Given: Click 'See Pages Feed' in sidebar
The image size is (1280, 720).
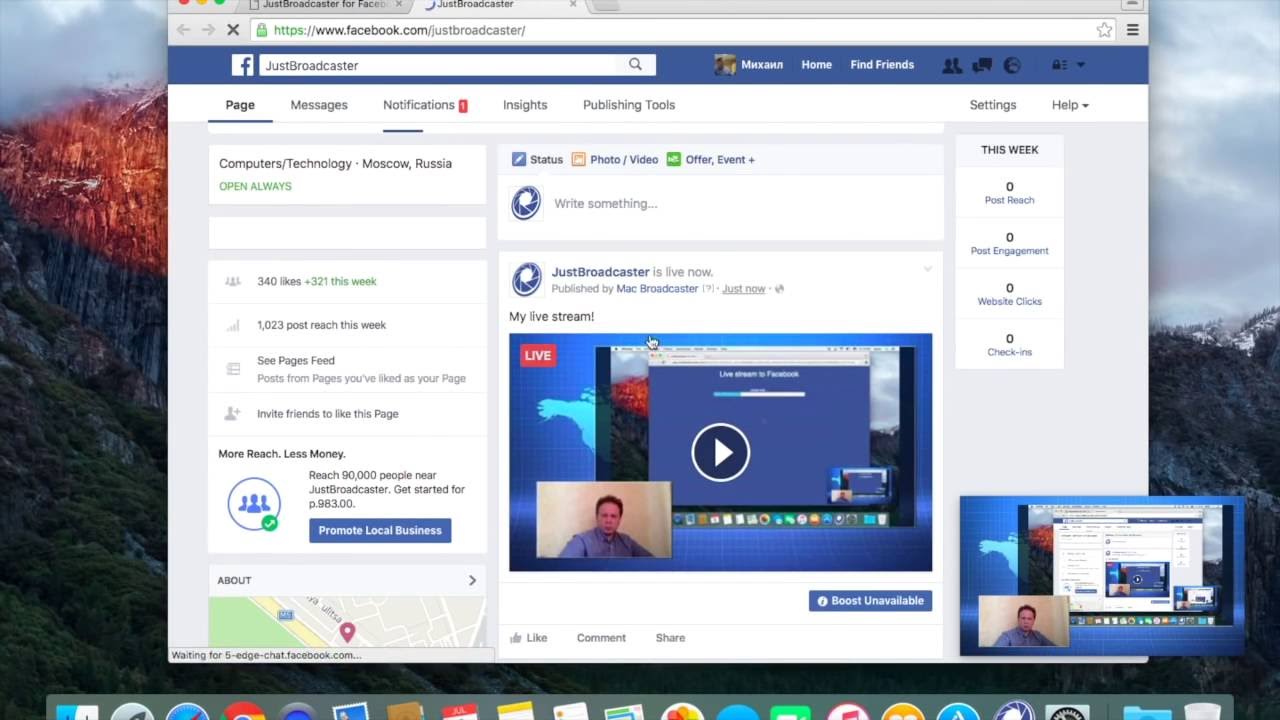Looking at the screenshot, I should point(296,361).
